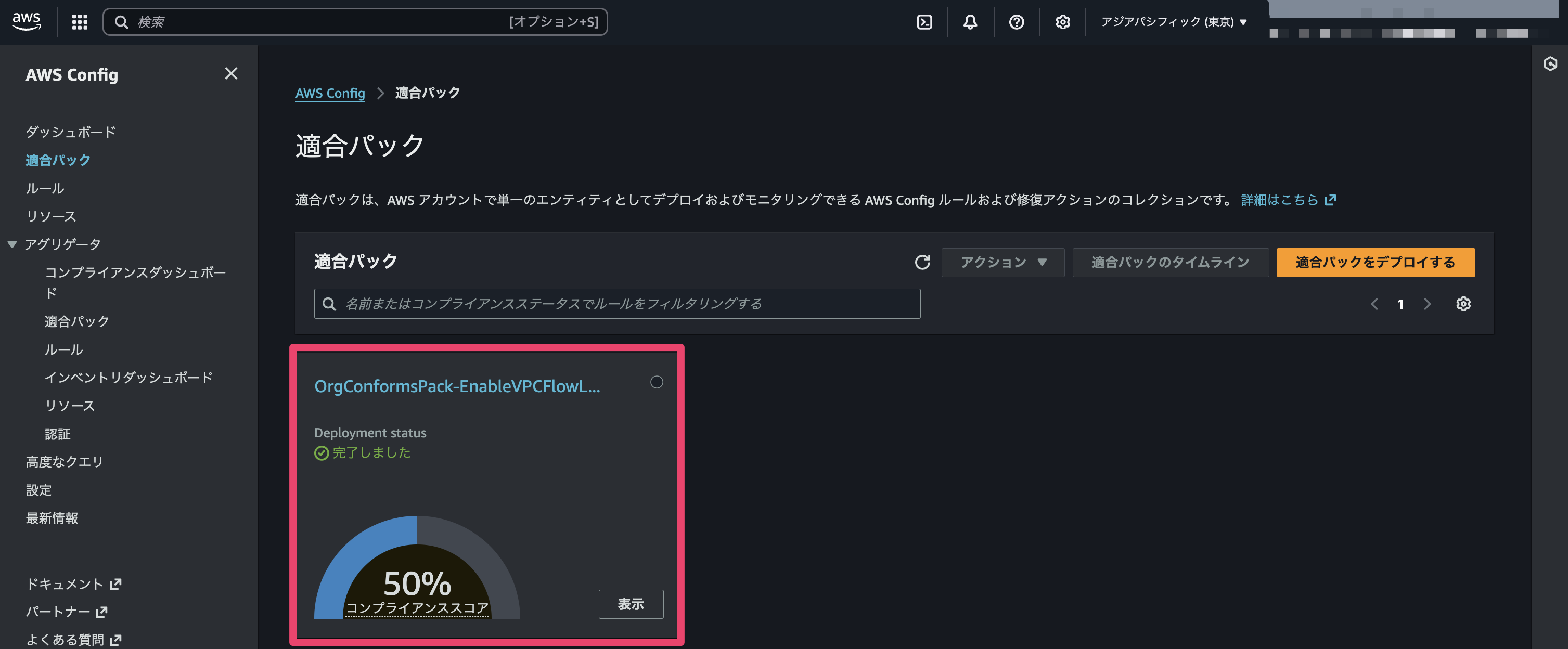
Task: Click the 適合パックをデプロイする button
Action: (x=1375, y=262)
